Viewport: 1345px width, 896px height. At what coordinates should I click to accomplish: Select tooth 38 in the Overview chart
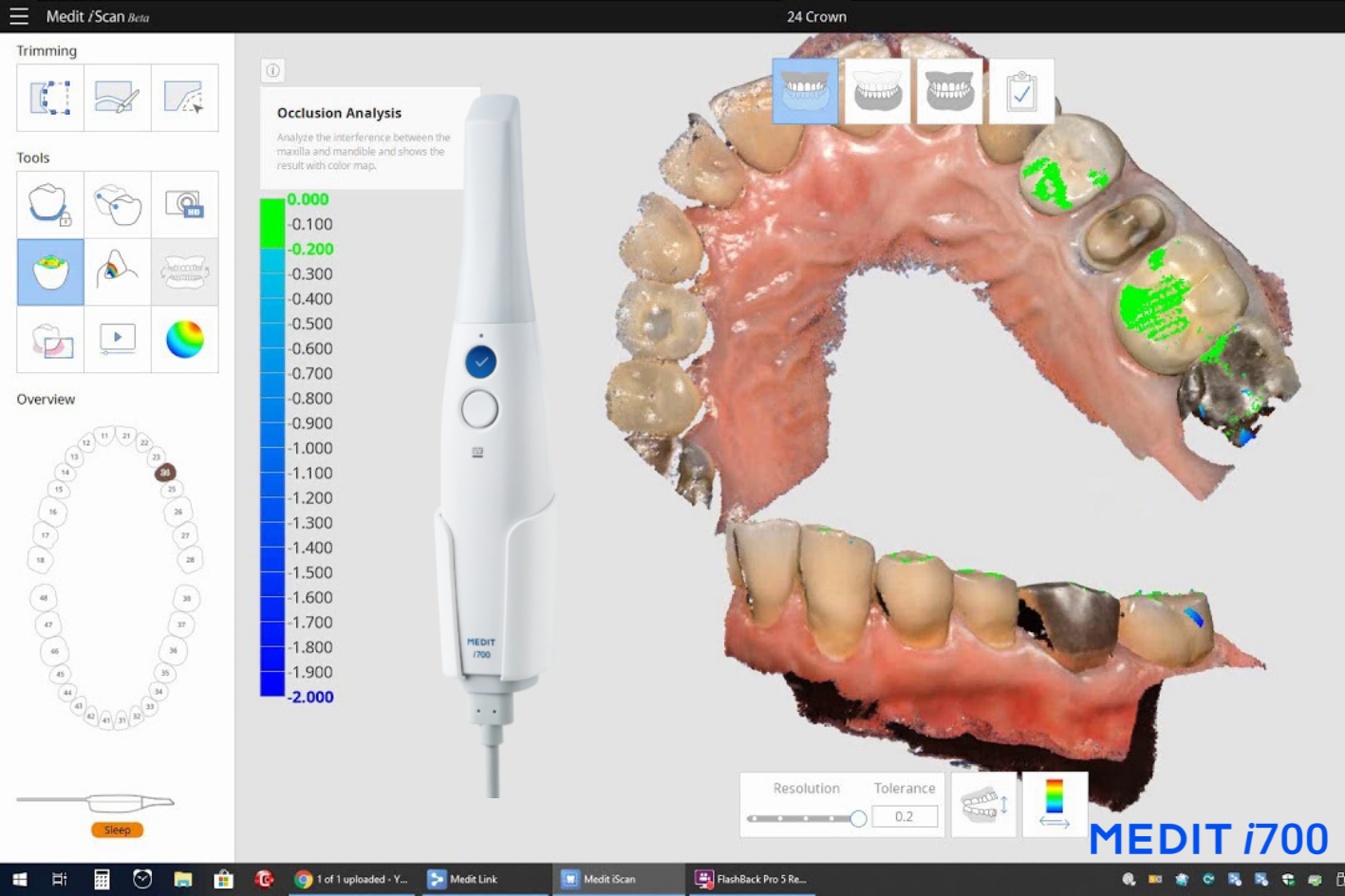coord(186,598)
